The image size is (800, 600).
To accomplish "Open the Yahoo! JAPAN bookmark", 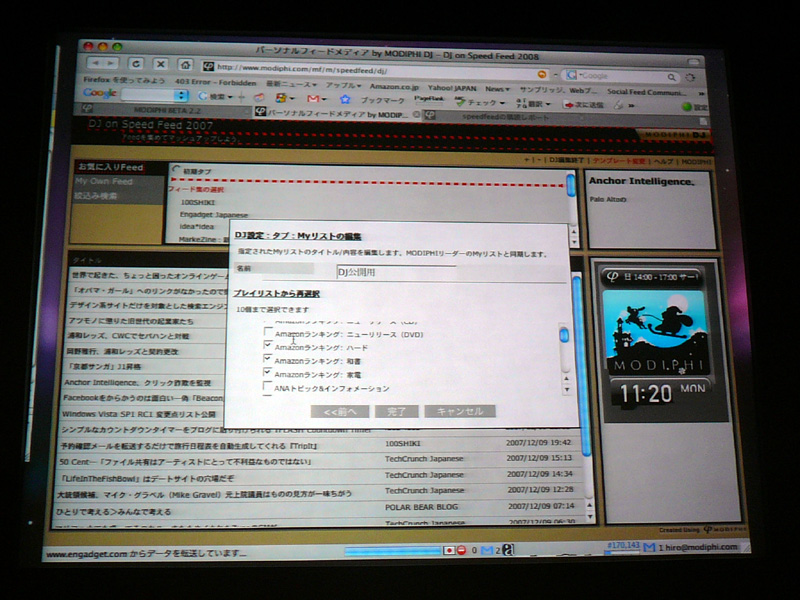I will [x=452, y=88].
